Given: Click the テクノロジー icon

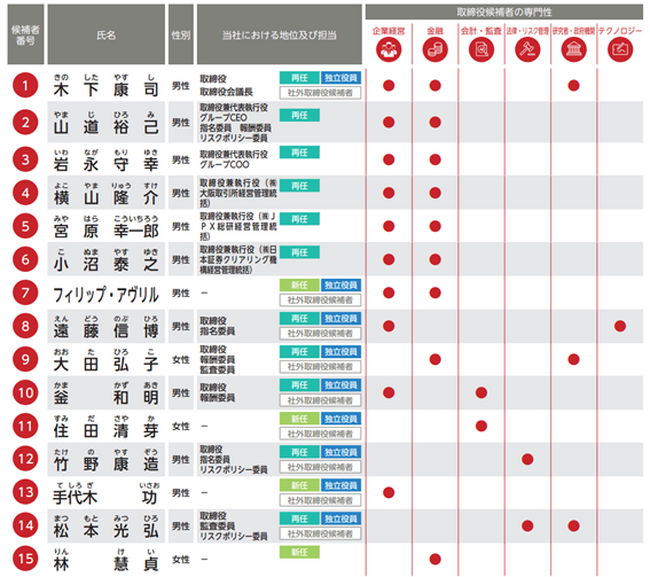Looking at the screenshot, I should [x=620, y=50].
